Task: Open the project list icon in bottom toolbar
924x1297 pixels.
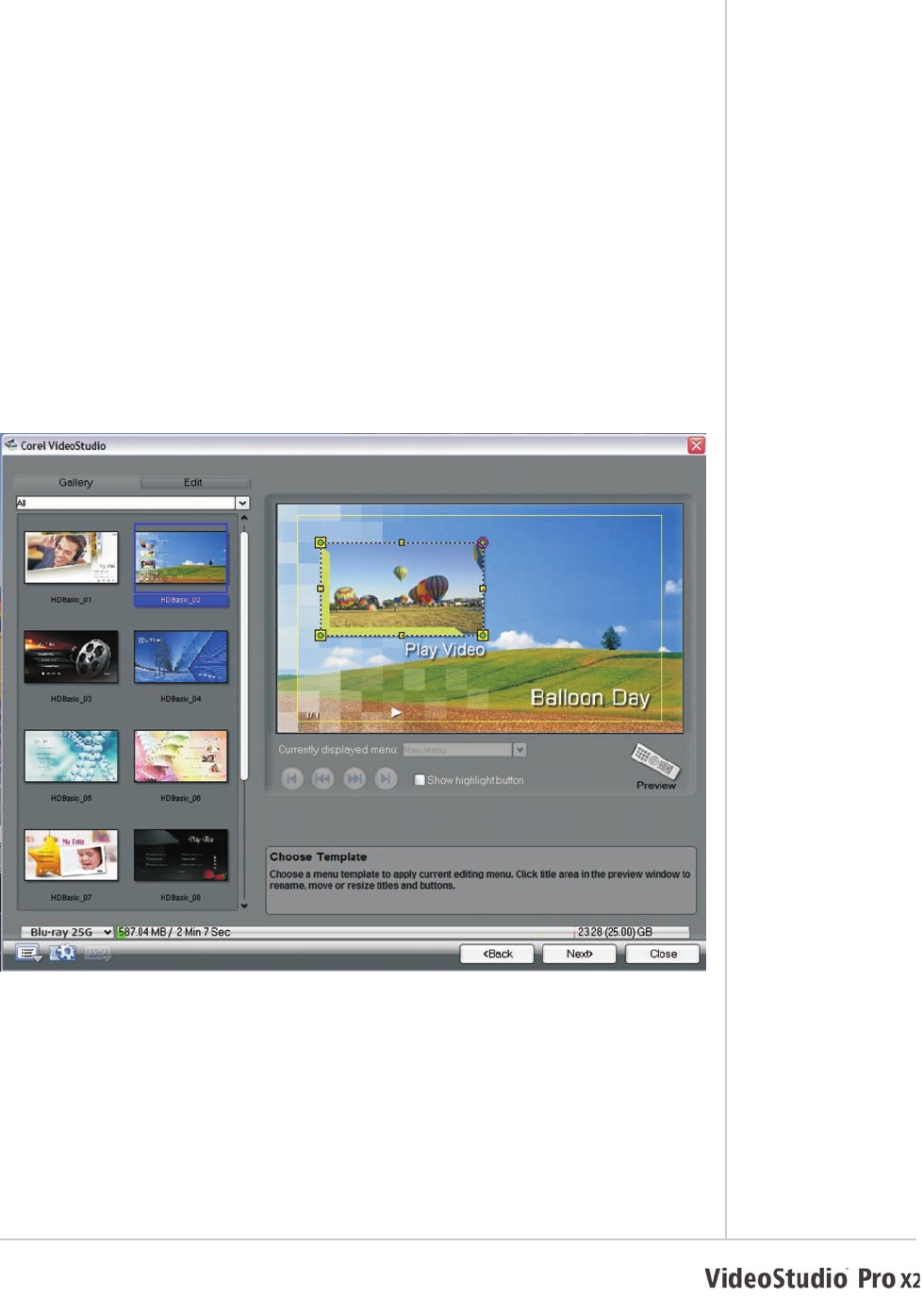Action: [28, 954]
